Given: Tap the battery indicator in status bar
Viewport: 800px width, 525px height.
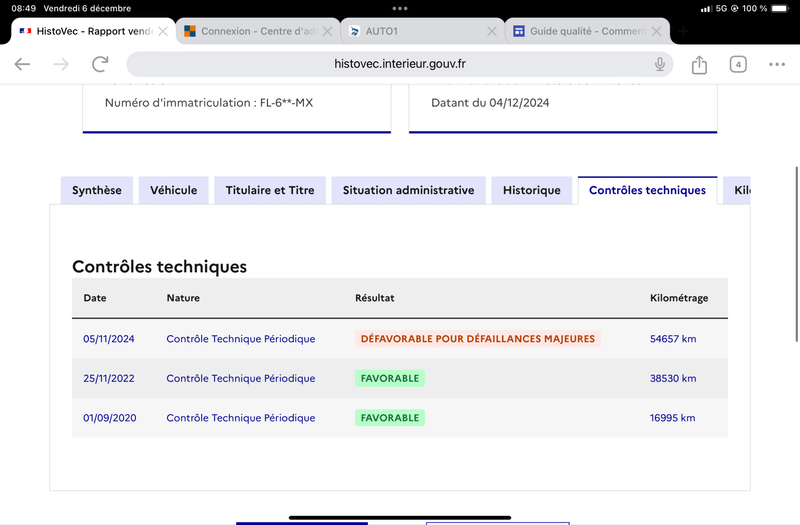Looking at the screenshot, I should (780, 8).
